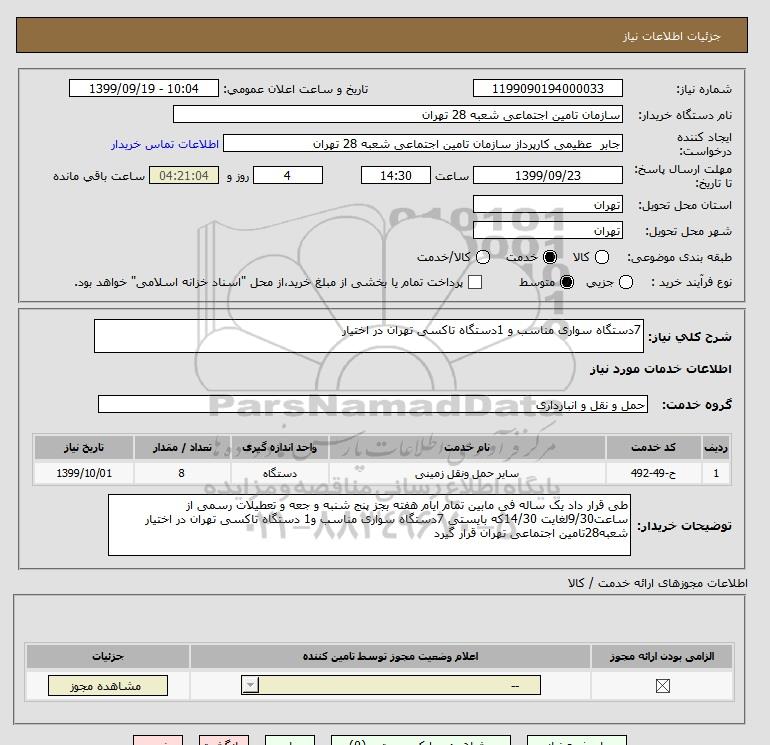Image resolution: width=770 pixels, height=745 pixels.
Task: Click the service name سایر حمل ونقل زمینی
Action: [467, 473]
